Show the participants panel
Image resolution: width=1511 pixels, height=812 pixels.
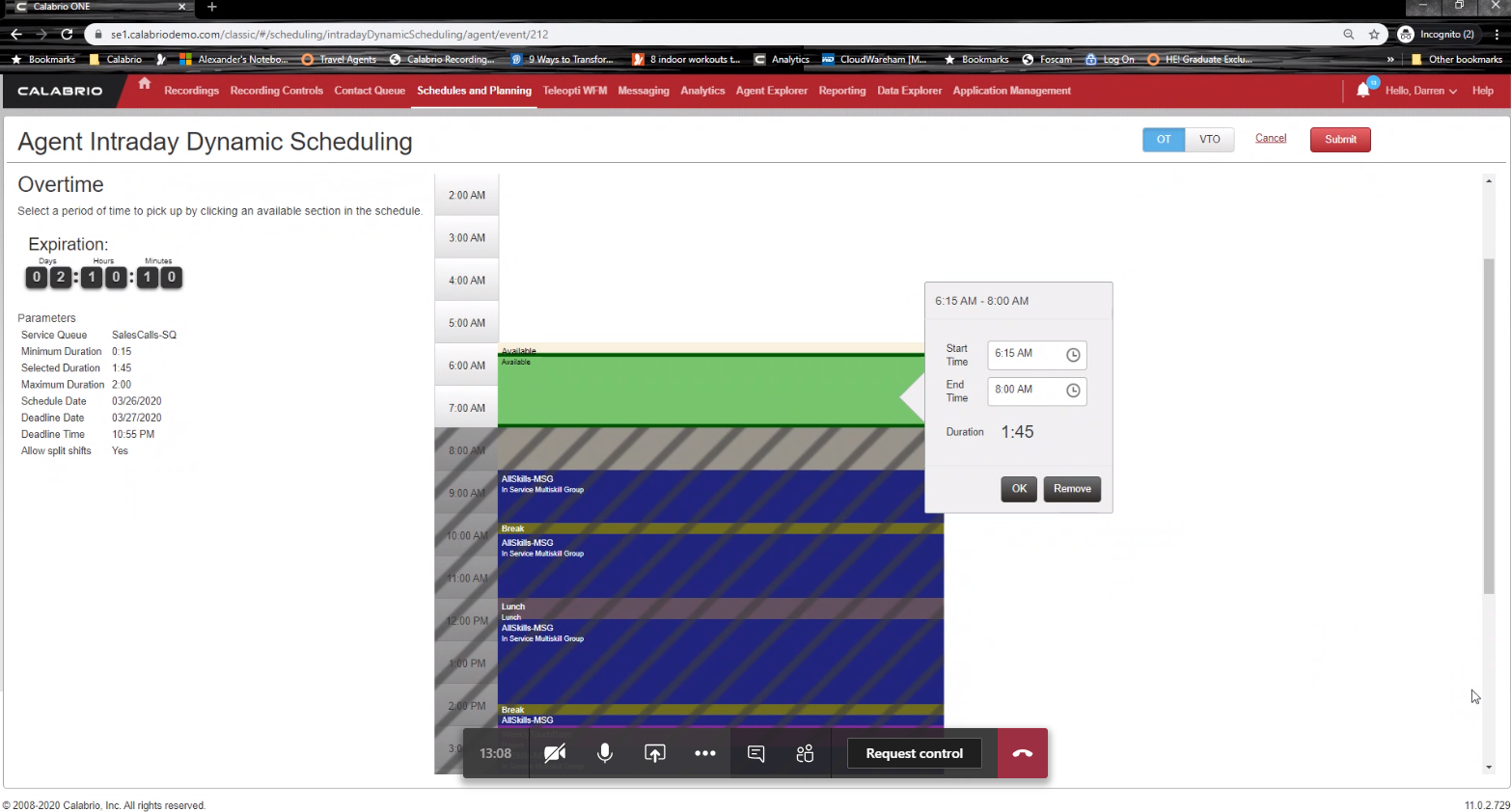(x=806, y=754)
